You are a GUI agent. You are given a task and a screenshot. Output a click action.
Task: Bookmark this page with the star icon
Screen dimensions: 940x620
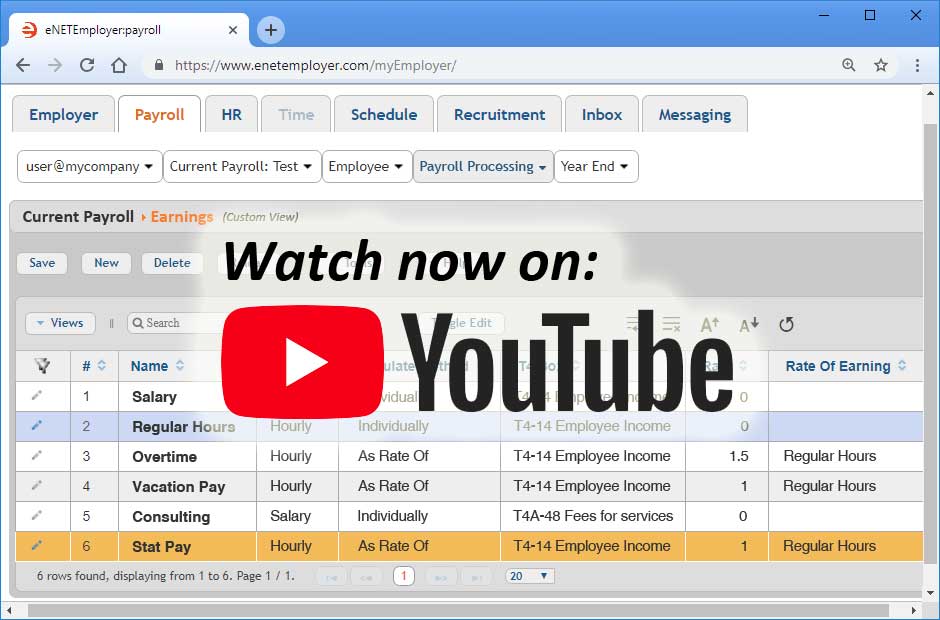click(881, 65)
